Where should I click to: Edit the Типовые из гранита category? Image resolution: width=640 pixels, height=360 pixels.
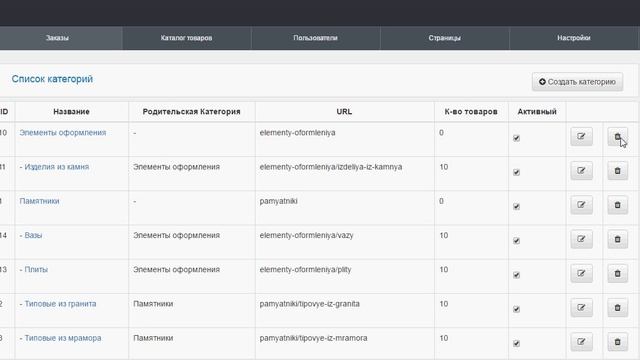tap(581, 308)
